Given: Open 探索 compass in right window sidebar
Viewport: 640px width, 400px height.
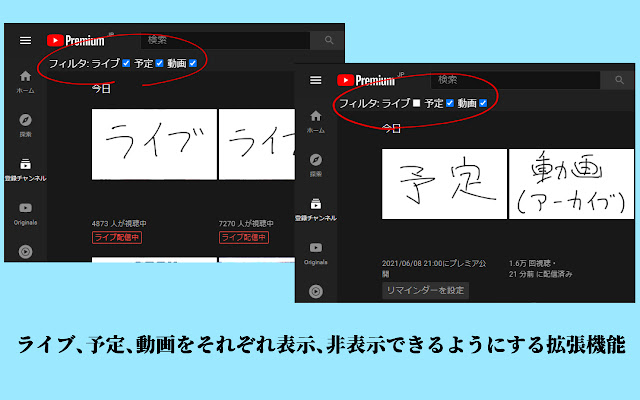Looking at the screenshot, I should click(316, 165).
